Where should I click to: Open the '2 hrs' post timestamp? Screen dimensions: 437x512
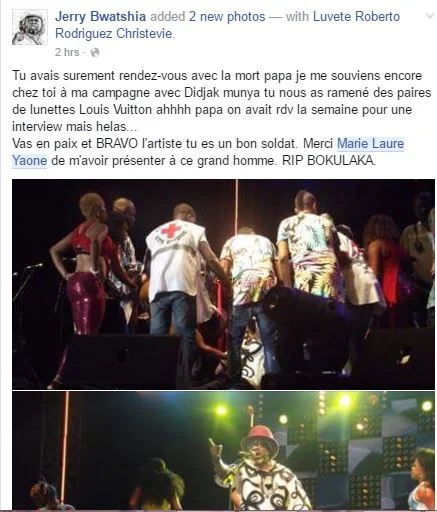(67, 52)
